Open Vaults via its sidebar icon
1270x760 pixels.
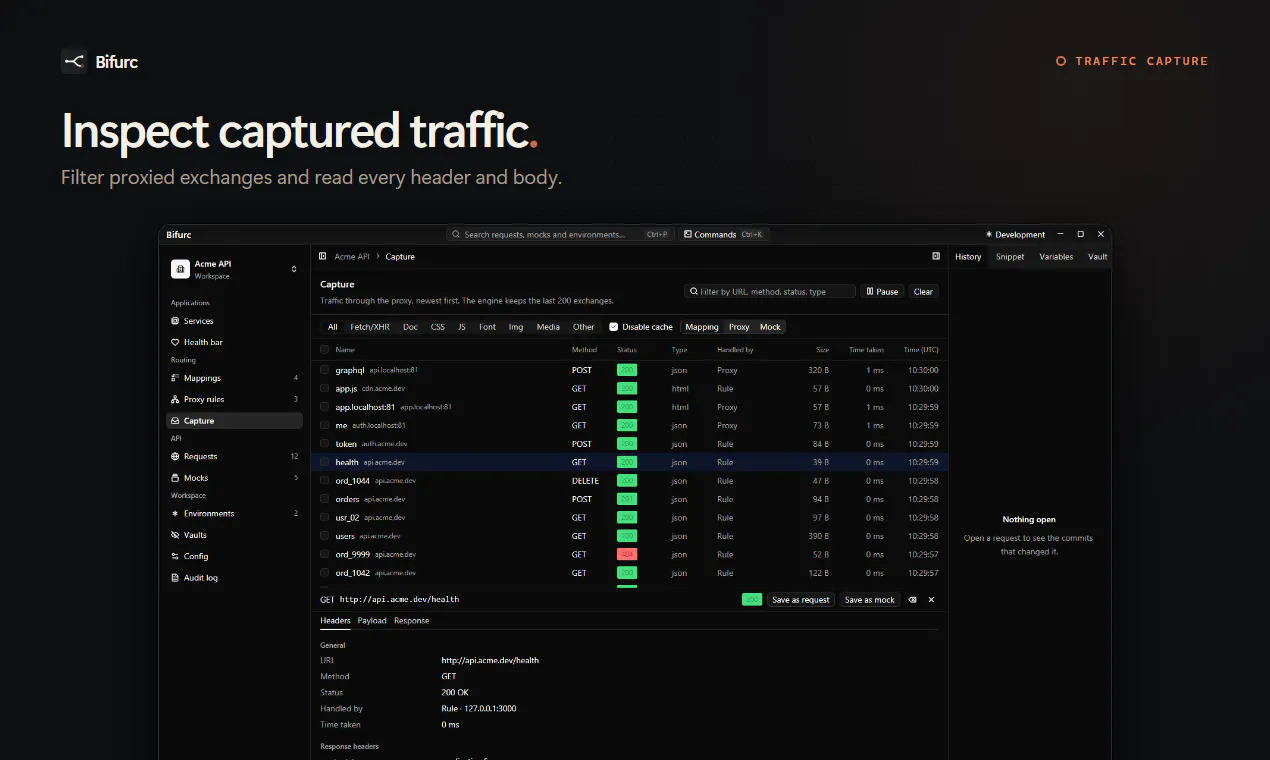175,535
